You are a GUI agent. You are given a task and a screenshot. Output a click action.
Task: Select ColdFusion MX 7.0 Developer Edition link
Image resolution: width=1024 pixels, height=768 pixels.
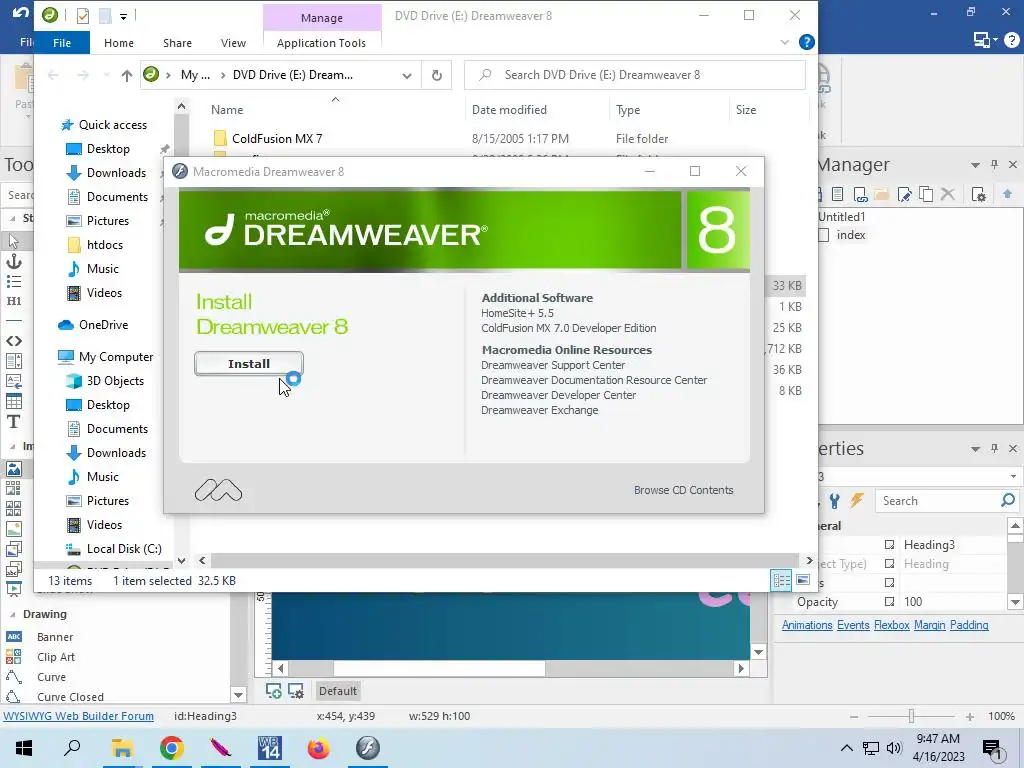coord(569,328)
